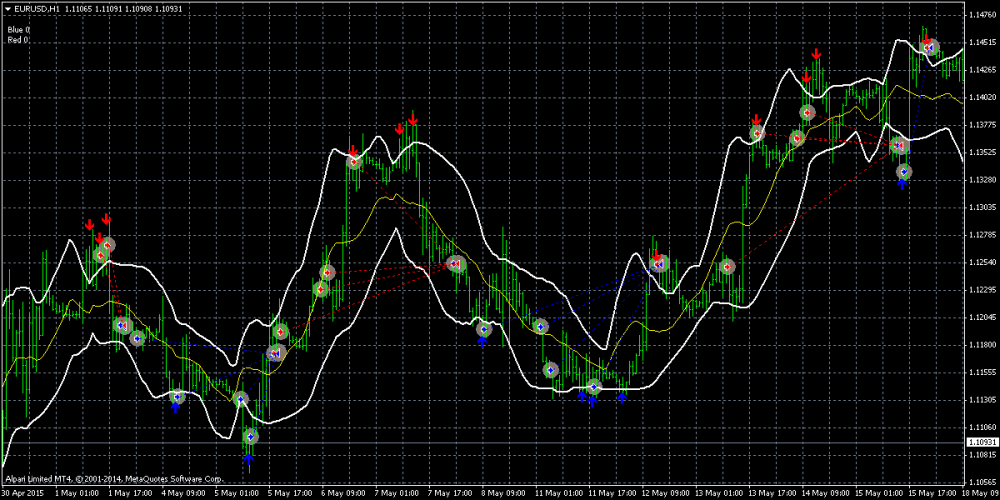Click the 1.11305 price axis label

[982, 400]
